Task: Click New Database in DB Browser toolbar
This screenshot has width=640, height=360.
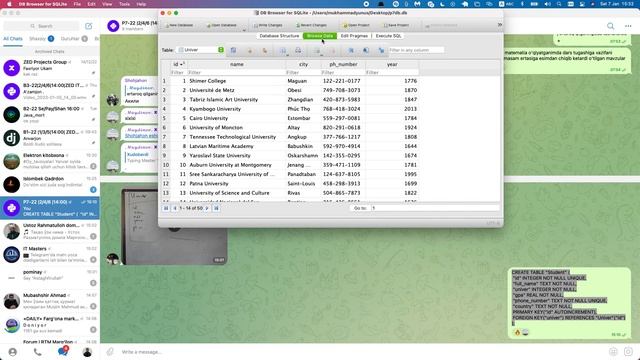Action: 179,25
